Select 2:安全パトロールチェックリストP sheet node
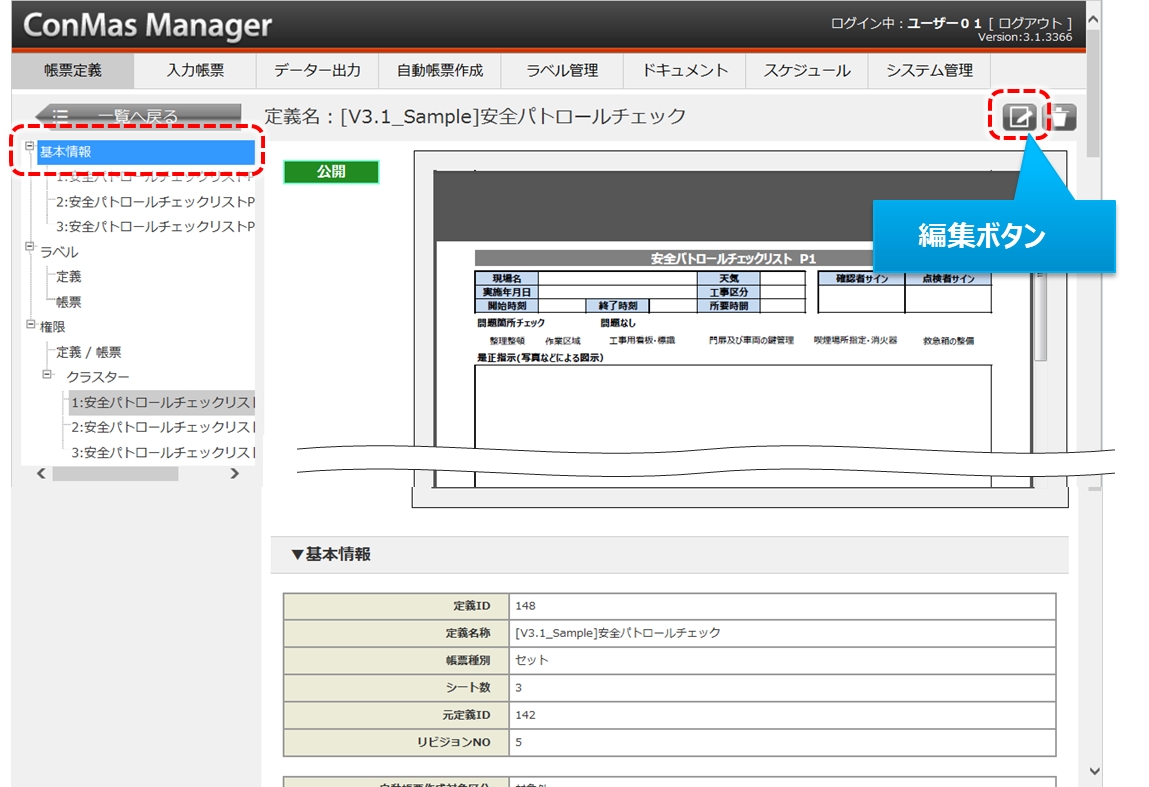This screenshot has width=1149, height=787. pyautogui.click(x=155, y=202)
